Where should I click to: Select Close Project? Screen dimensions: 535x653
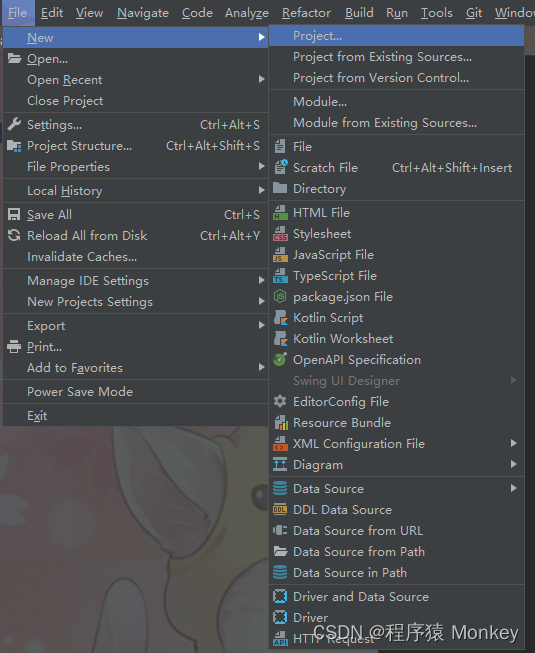[x=135, y=100]
